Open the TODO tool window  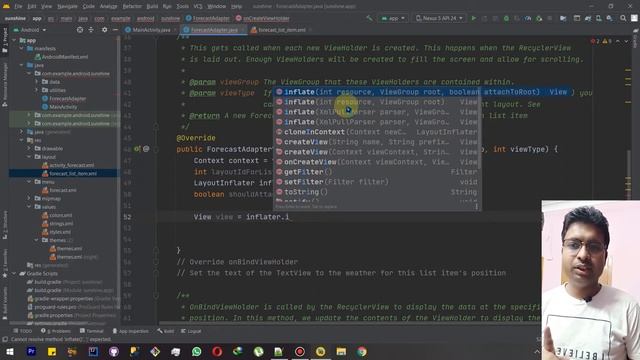tap(23, 331)
